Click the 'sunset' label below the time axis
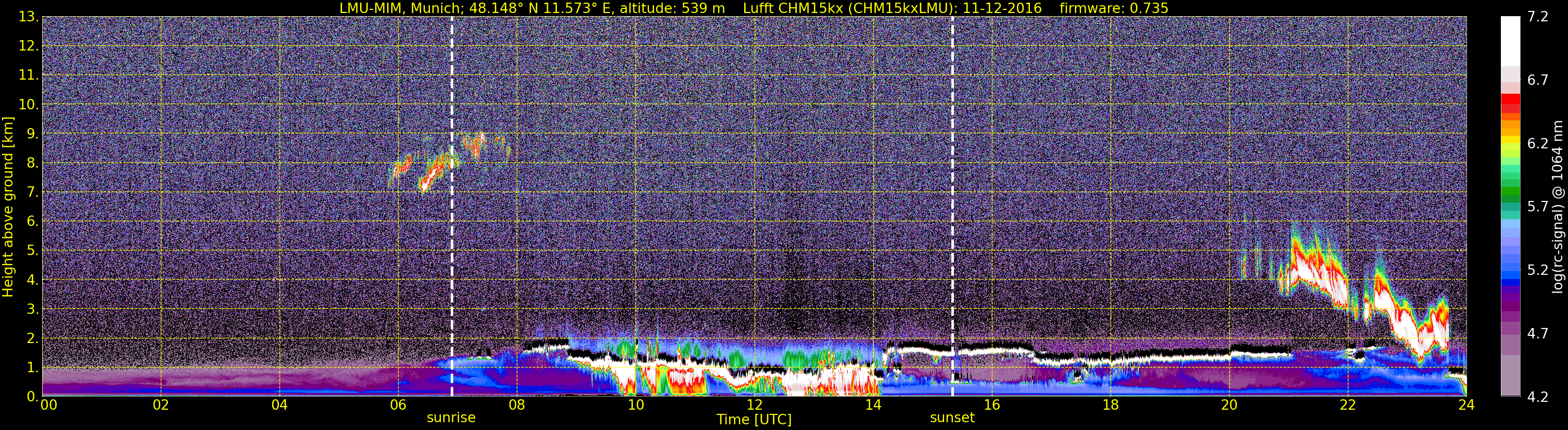This screenshot has height=430, width=1568. coord(952,418)
